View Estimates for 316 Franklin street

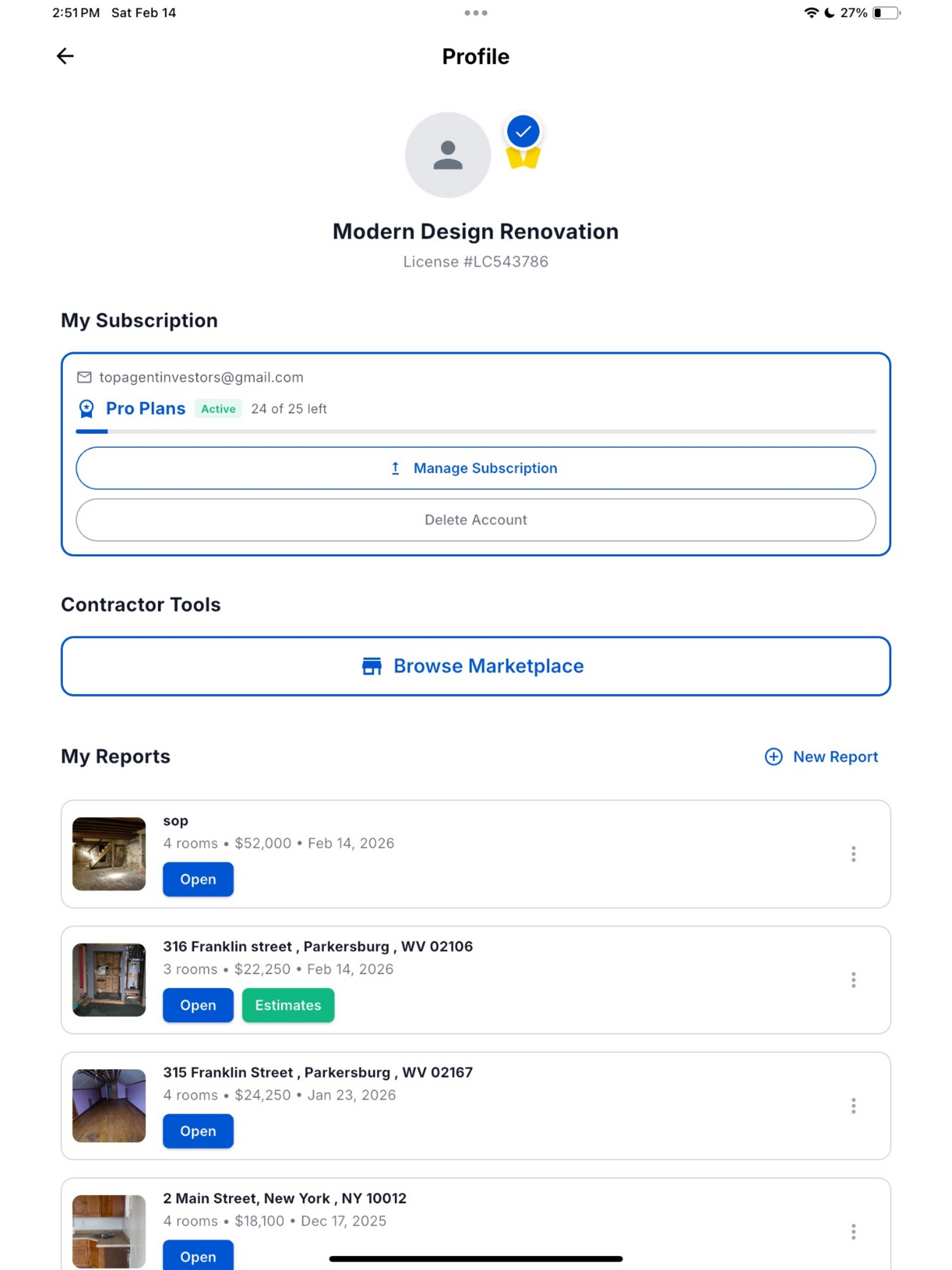click(288, 1005)
